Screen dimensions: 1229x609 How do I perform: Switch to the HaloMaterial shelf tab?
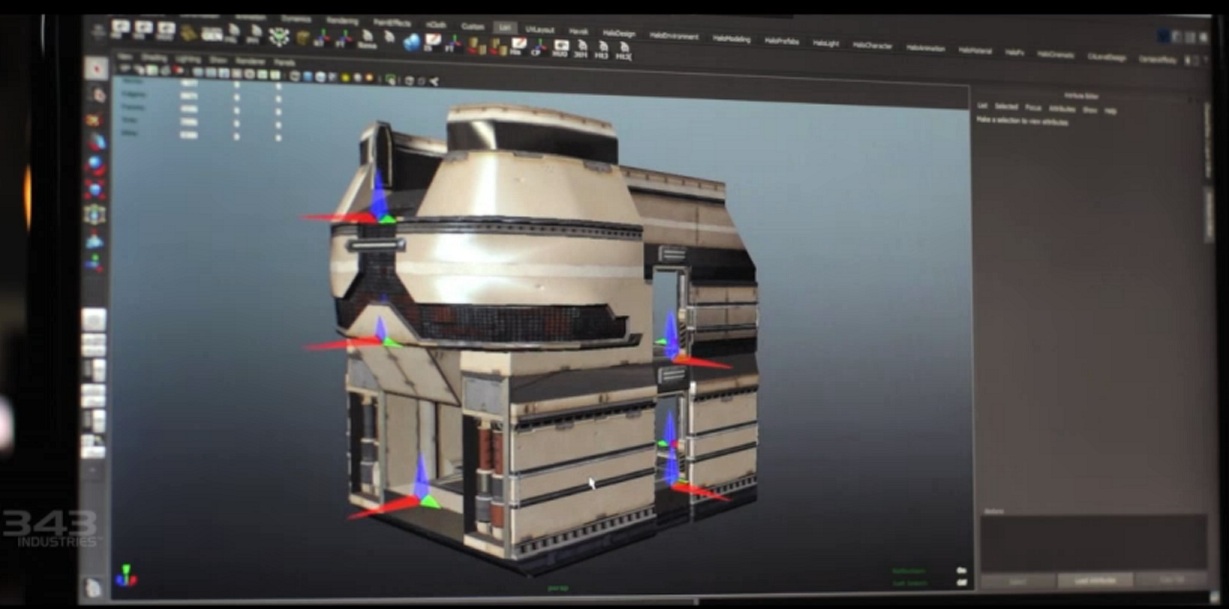(x=976, y=50)
